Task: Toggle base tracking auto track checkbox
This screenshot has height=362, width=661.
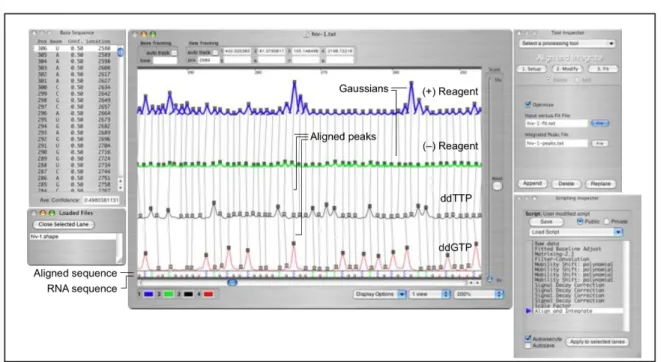Action: [x=174, y=53]
